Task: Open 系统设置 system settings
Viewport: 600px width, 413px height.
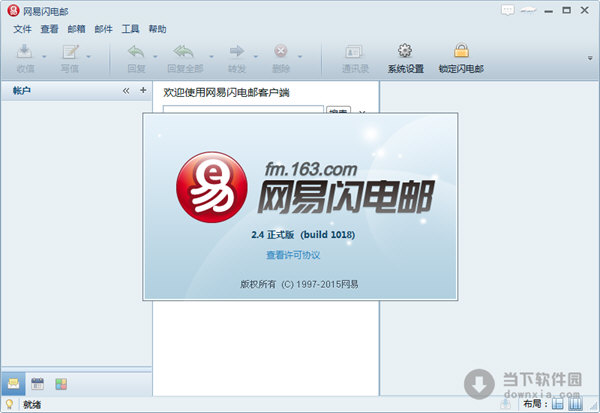Action: pyautogui.click(x=406, y=58)
